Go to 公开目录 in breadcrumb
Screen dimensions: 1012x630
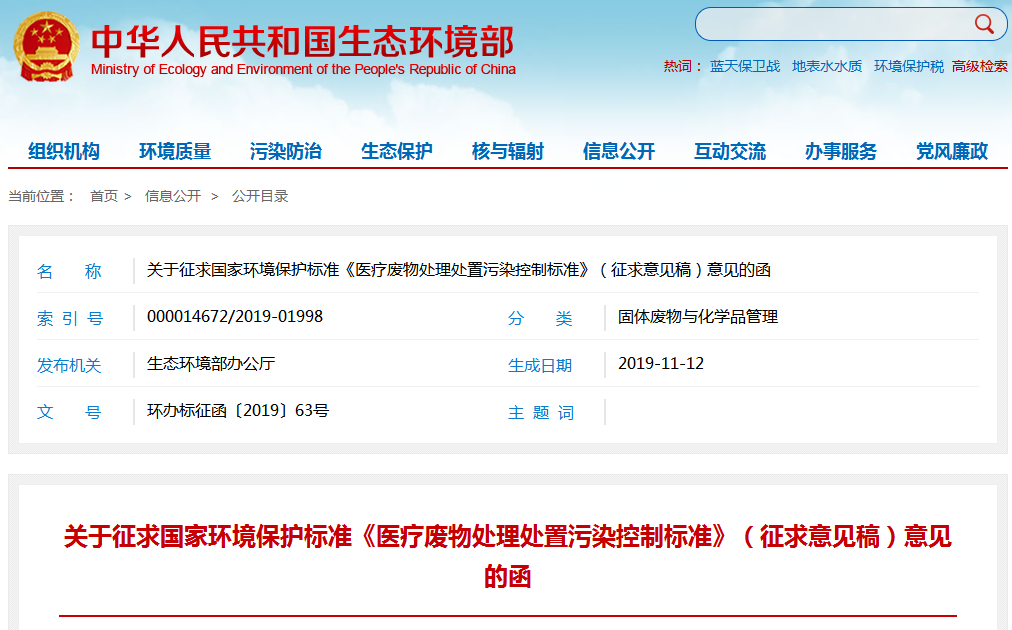click(260, 196)
